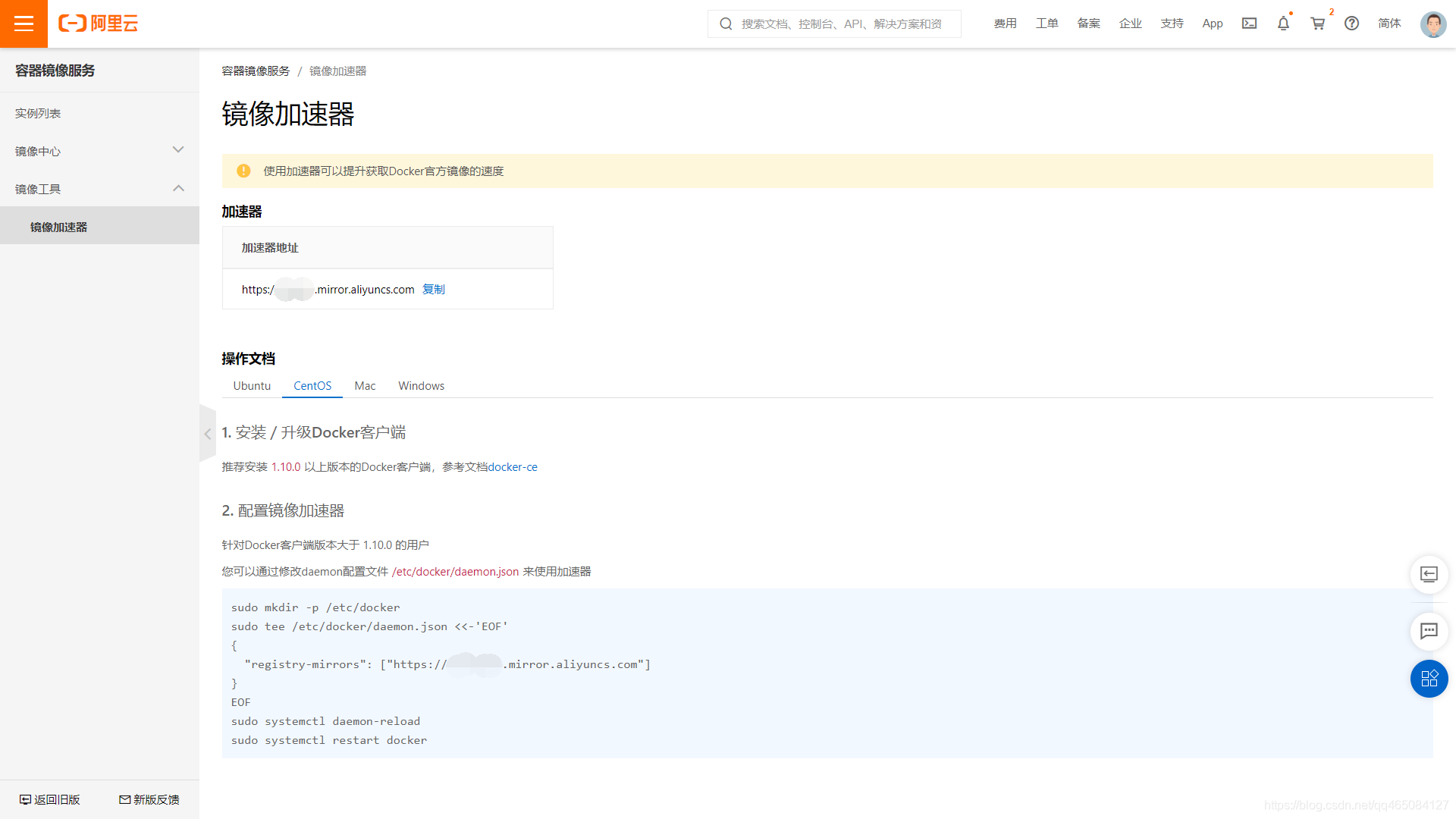
Task: Collapse the left sidebar with arrow handle
Action: point(207,434)
